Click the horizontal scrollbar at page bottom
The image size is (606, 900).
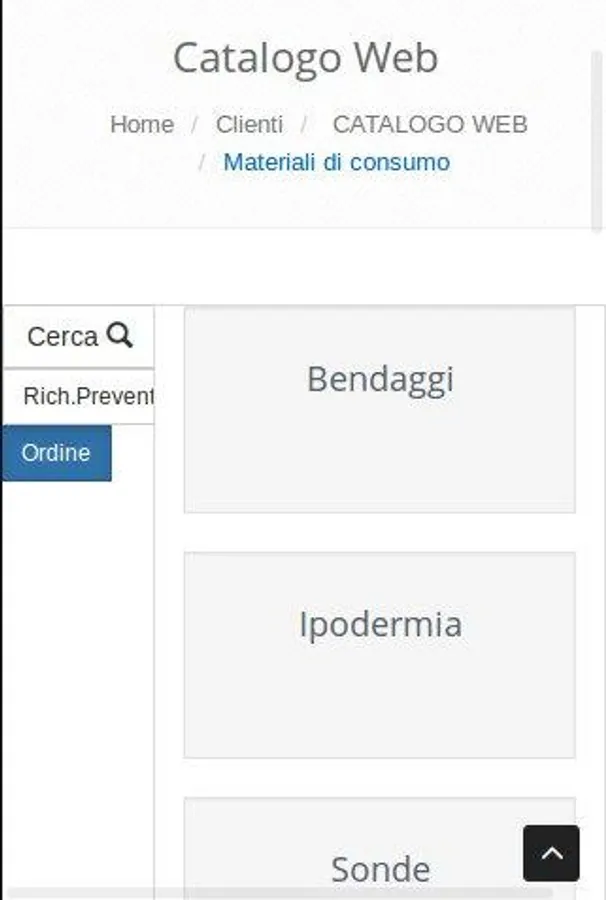(x=280, y=892)
